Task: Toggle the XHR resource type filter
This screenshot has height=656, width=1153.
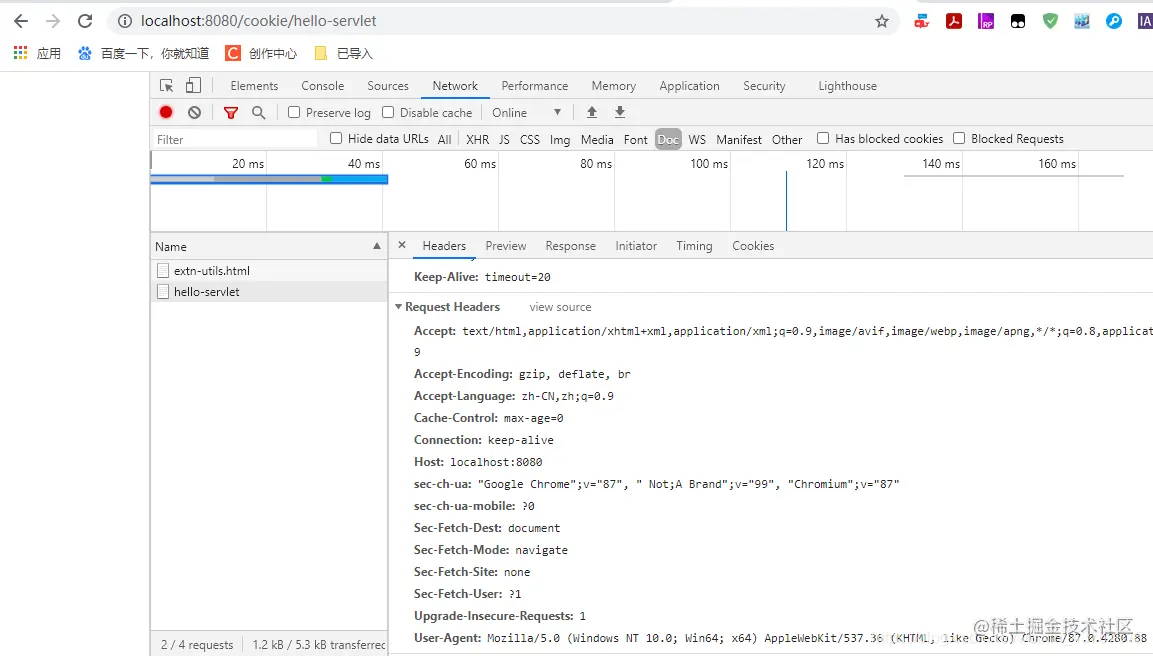Action: 477,139
